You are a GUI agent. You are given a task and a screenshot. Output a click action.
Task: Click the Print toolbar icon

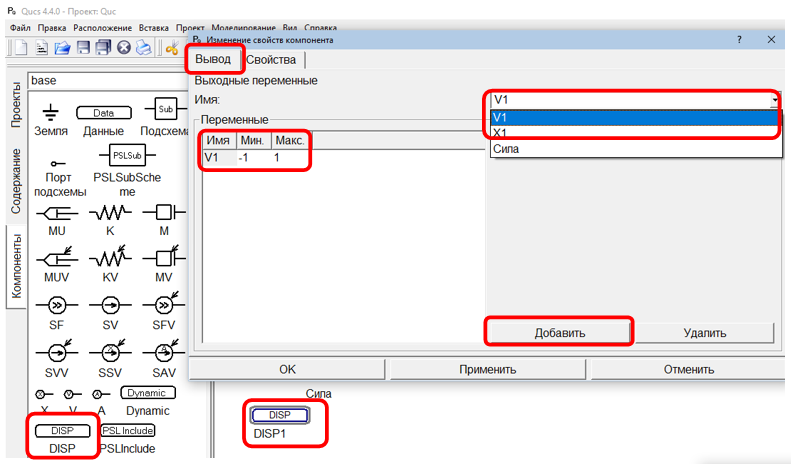click(x=144, y=47)
